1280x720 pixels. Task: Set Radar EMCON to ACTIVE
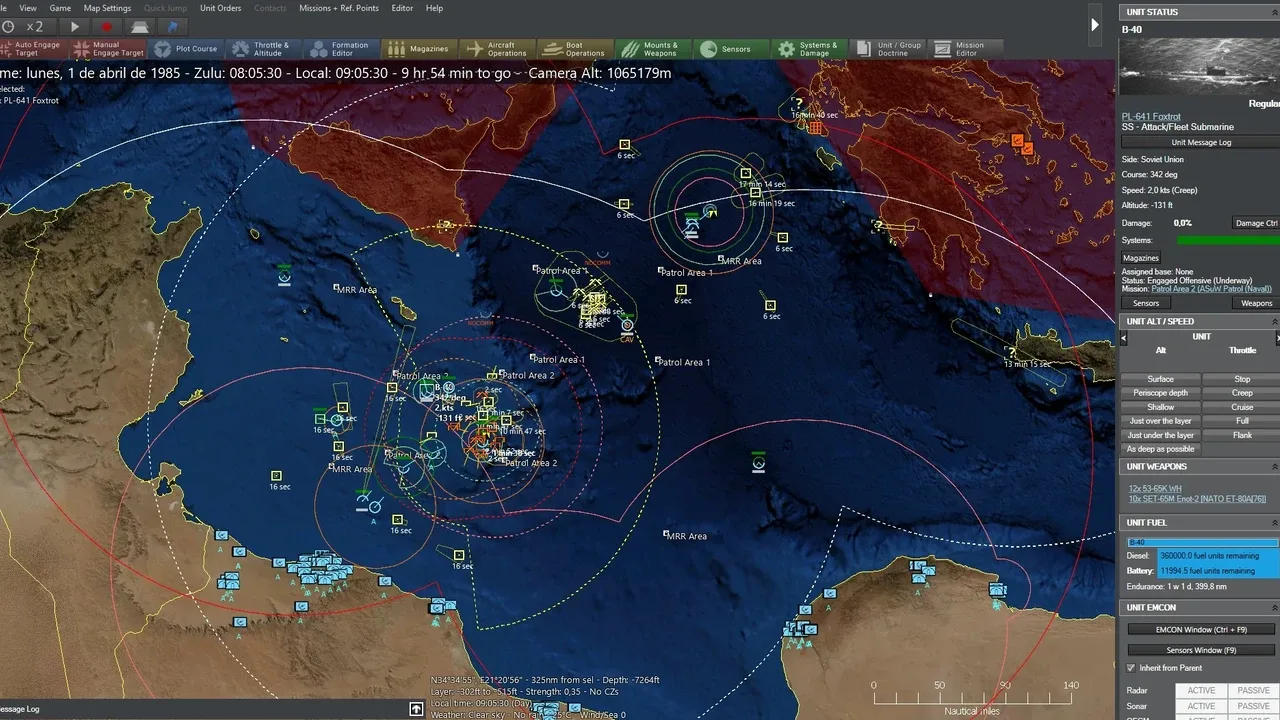click(x=1200, y=690)
